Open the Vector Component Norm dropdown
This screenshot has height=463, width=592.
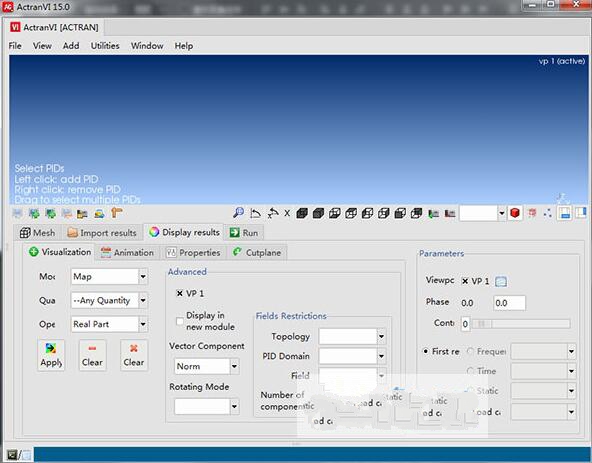click(207, 366)
